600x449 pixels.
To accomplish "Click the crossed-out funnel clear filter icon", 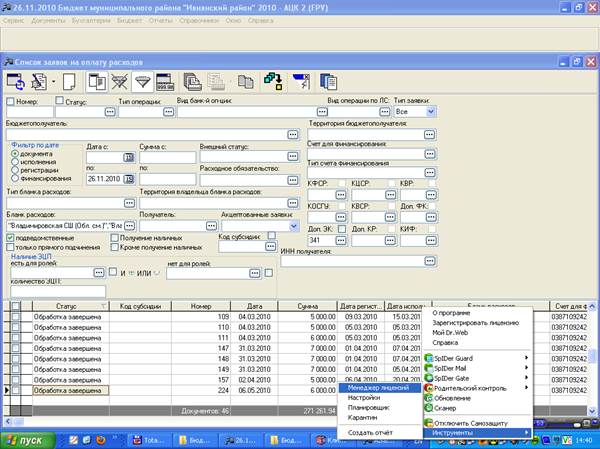I will (119, 82).
